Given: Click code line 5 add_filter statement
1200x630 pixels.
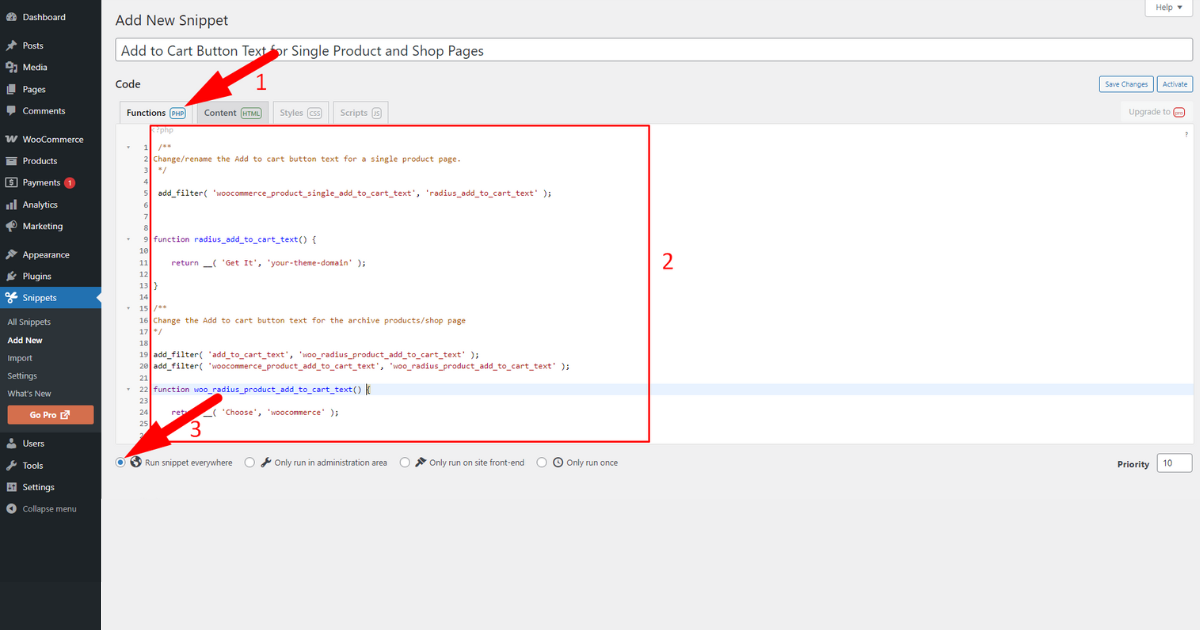Looking at the screenshot, I should point(354,194).
